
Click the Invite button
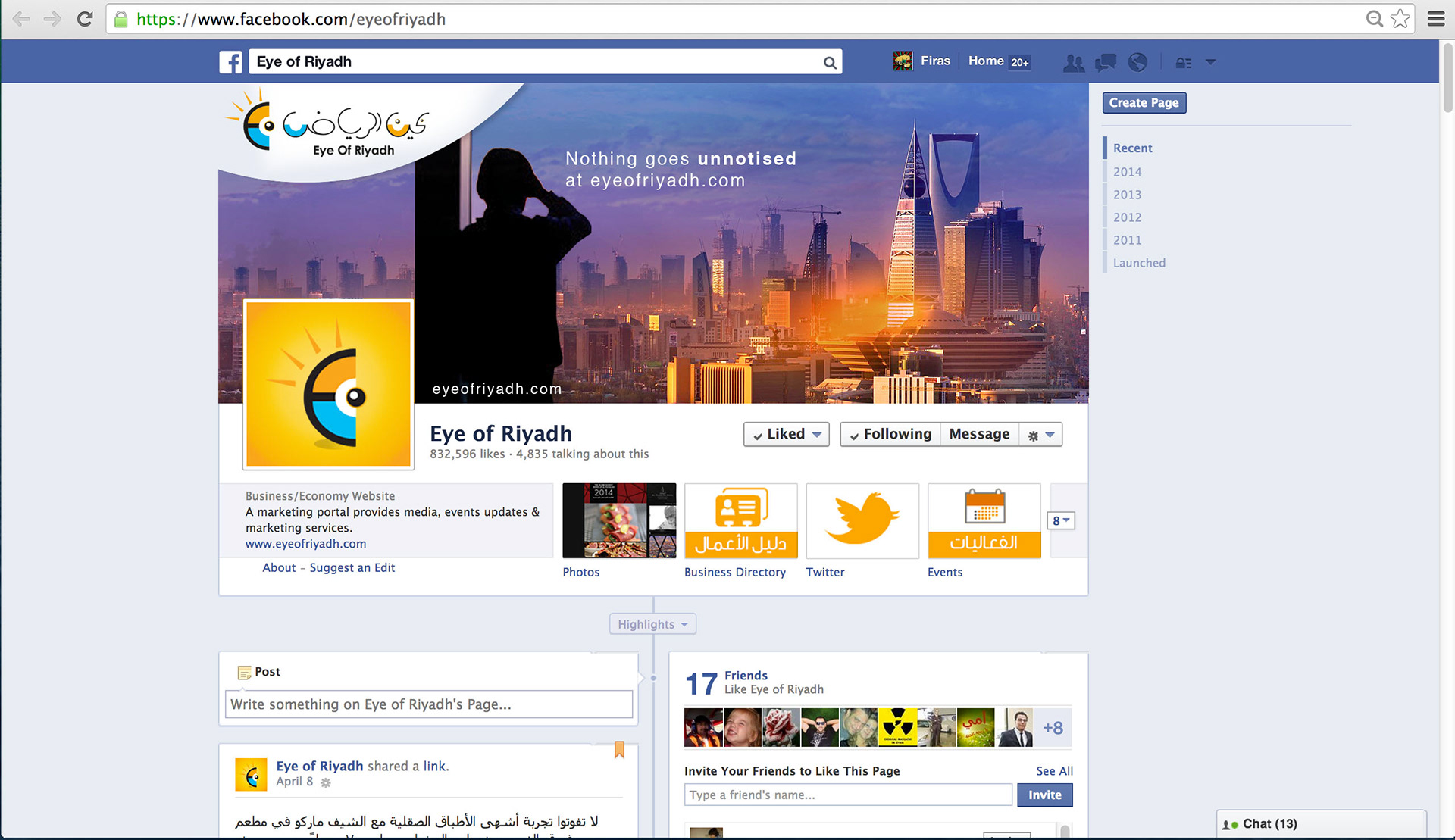pyautogui.click(x=1044, y=795)
